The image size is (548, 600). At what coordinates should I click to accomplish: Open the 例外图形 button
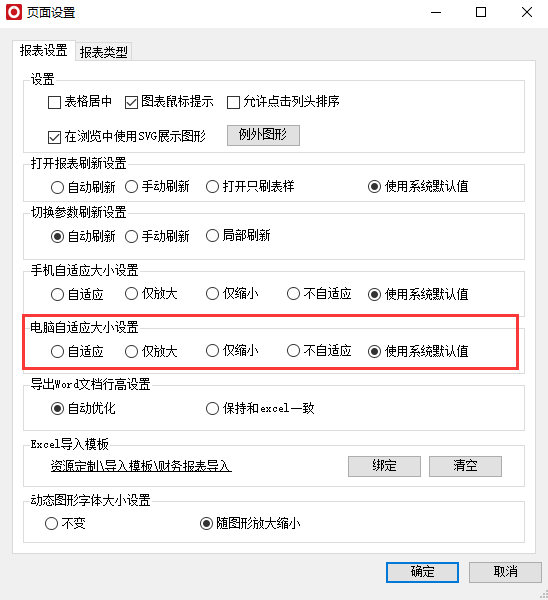coord(263,135)
